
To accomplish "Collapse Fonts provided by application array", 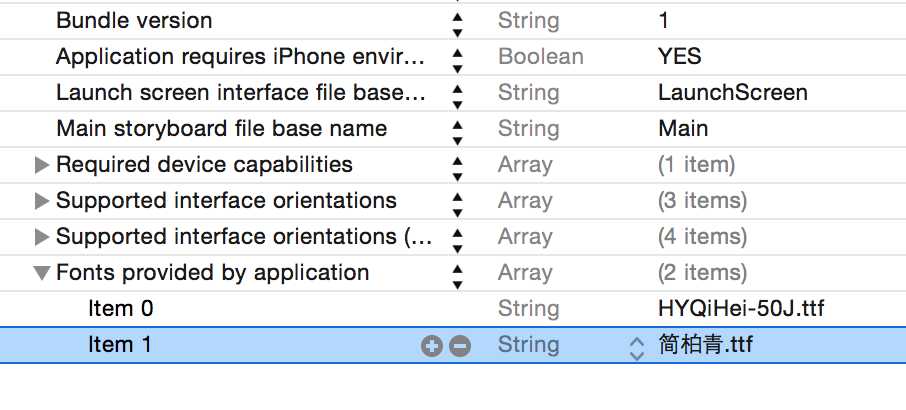I will pyautogui.click(x=41, y=273).
